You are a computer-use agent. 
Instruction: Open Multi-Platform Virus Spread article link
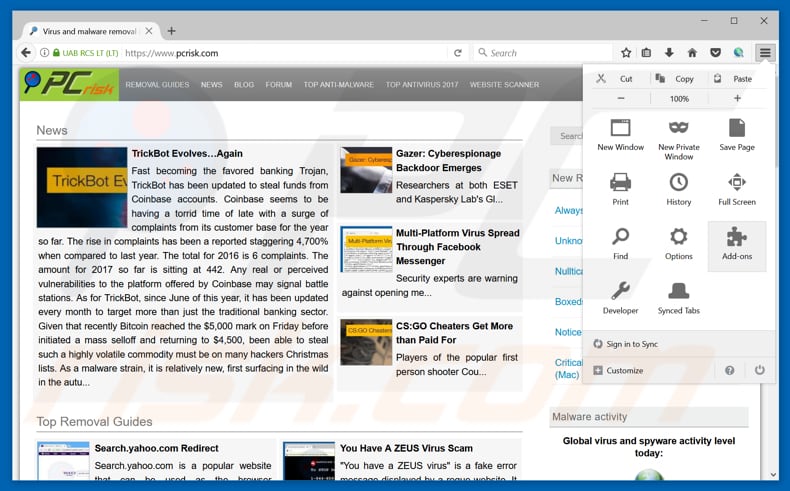[x=457, y=247]
